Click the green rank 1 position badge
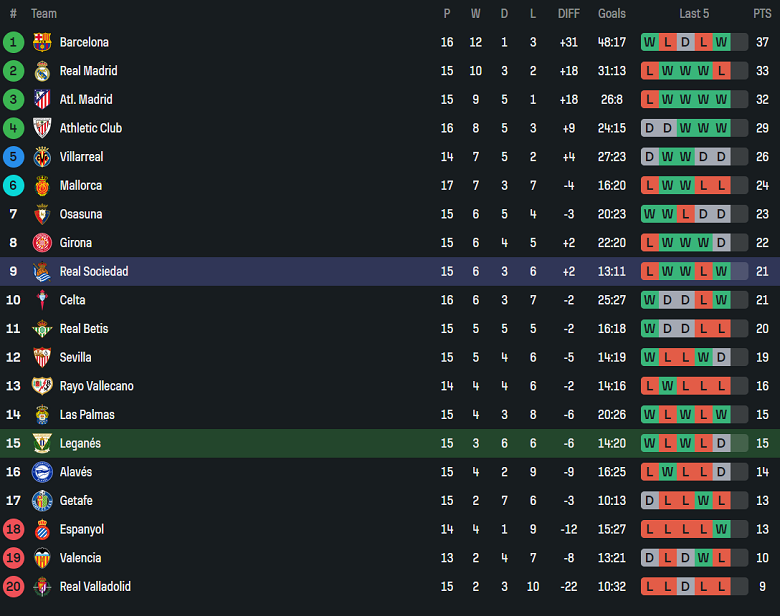 pyautogui.click(x=13, y=42)
